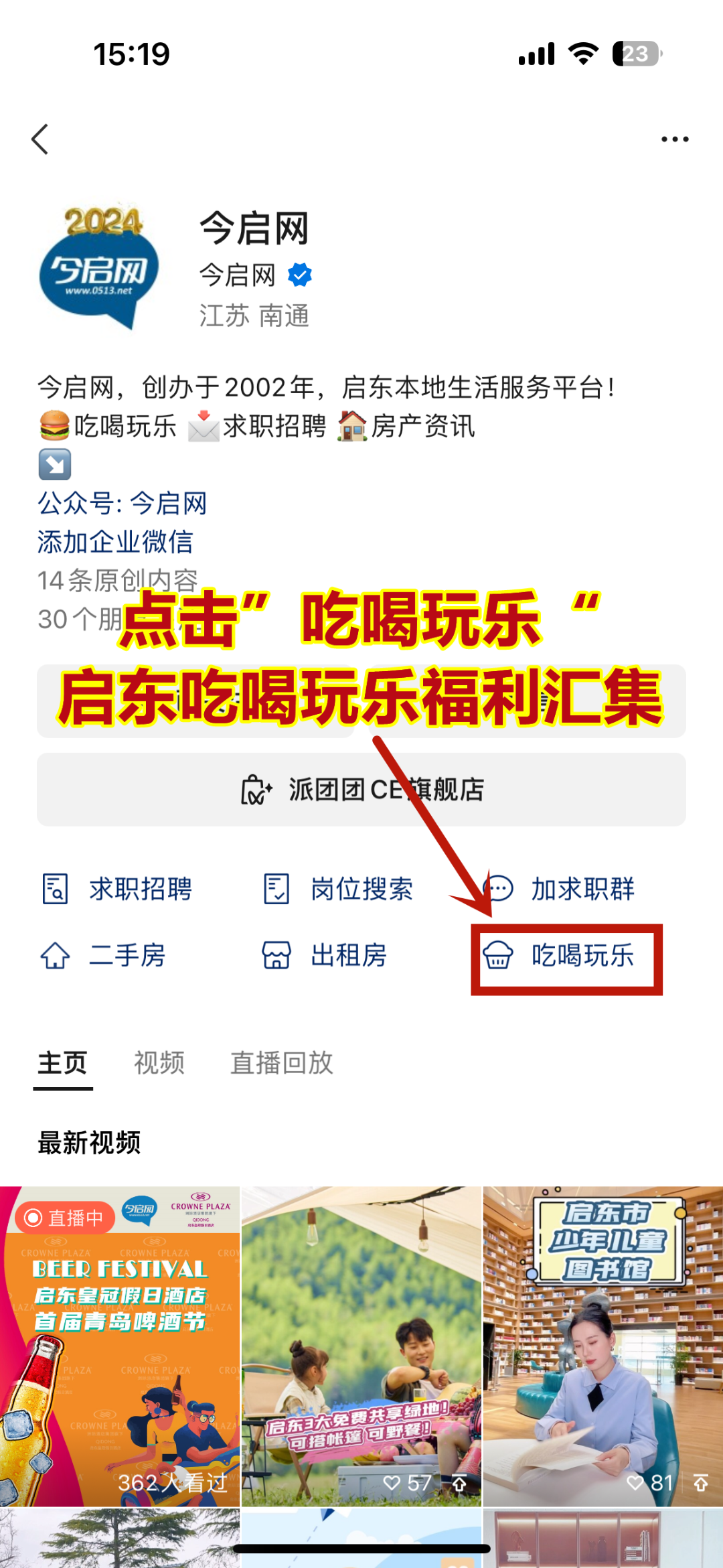The height and width of the screenshot is (1568, 723).
Task: Open the three-dot more options menu
Action: [x=675, y=139]
